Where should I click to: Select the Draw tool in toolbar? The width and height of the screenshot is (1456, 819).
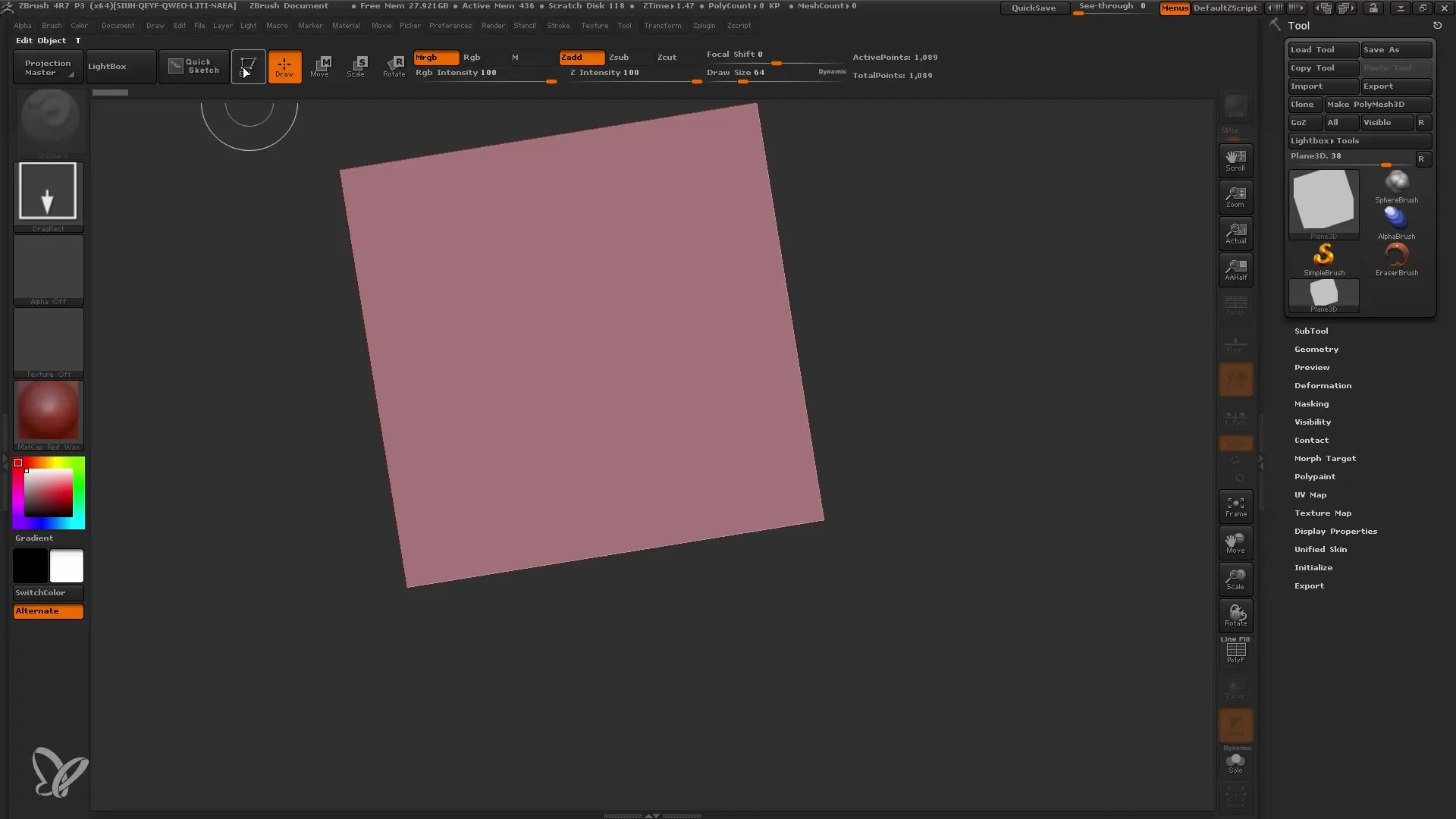pyautogui.click(x=284, y=66)
